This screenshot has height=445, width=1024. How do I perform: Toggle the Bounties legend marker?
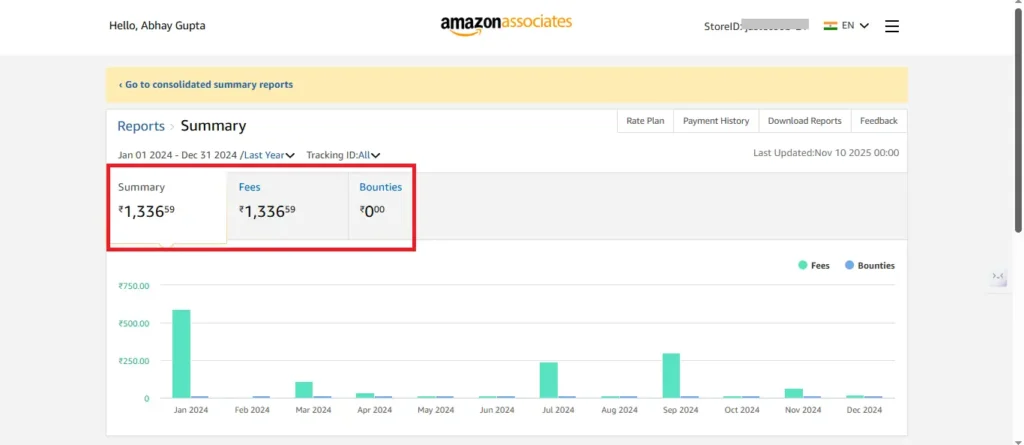pos(850,265)
